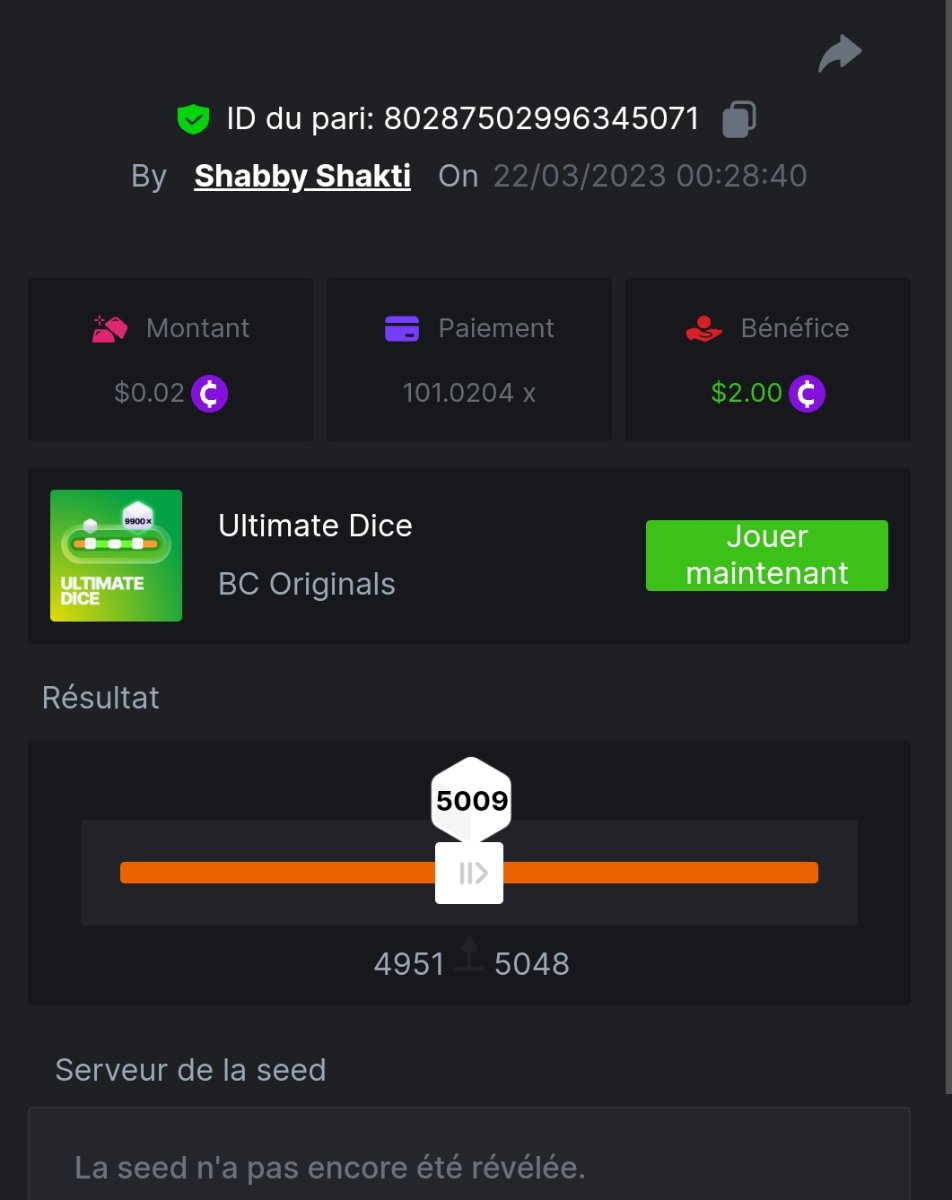Click the white slider handle

pyautogui.click(x=469, y=873)
